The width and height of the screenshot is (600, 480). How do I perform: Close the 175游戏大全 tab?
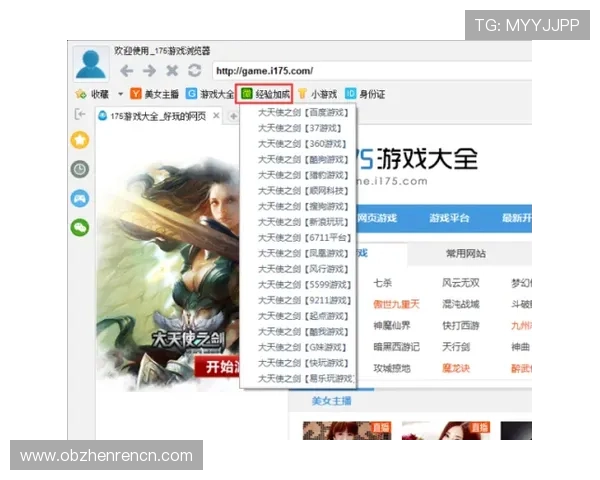[216, 115]
